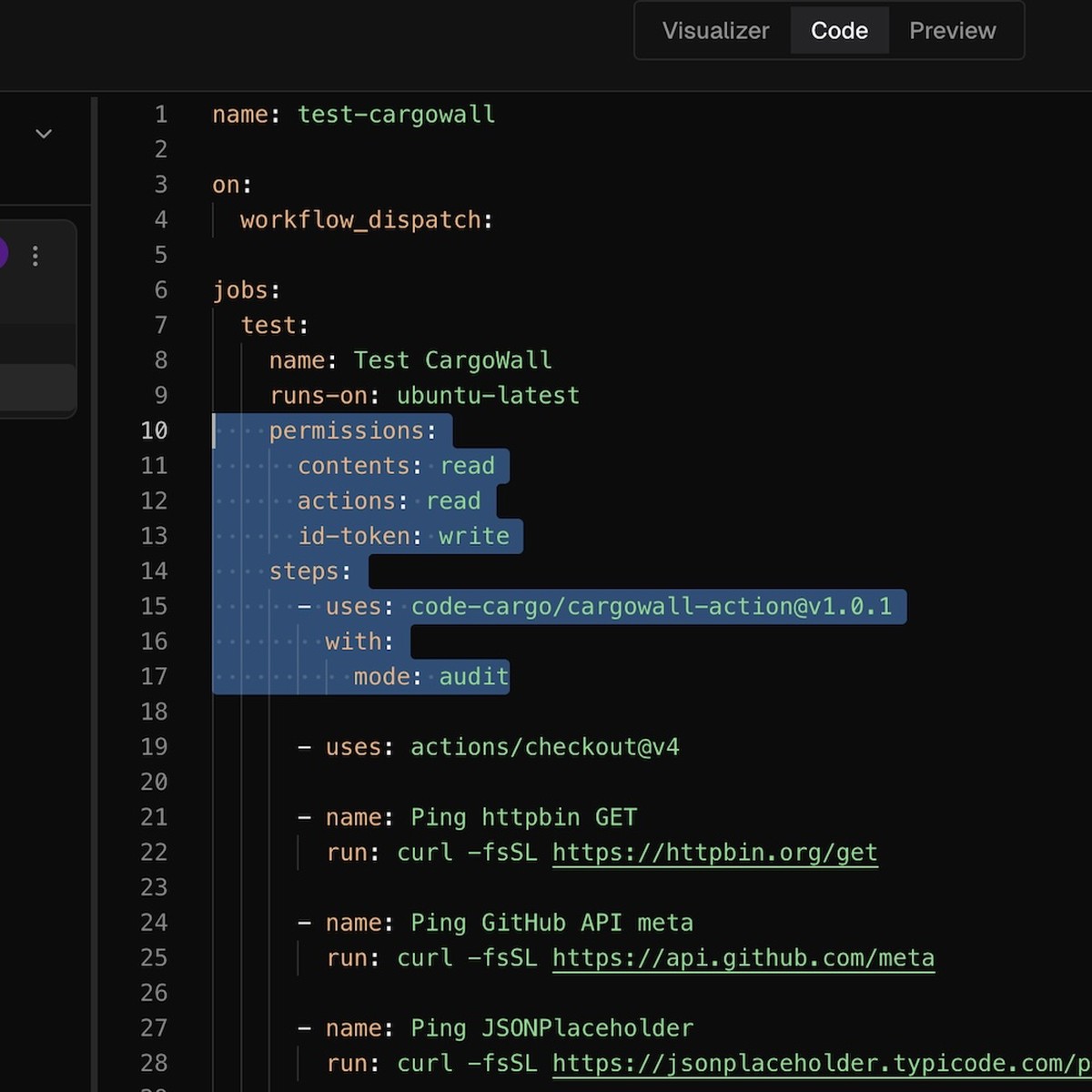Click line number 10 in gutter
This screenshot has width=1092, height=1092.
pyautogui.click(x=154, y=430)
